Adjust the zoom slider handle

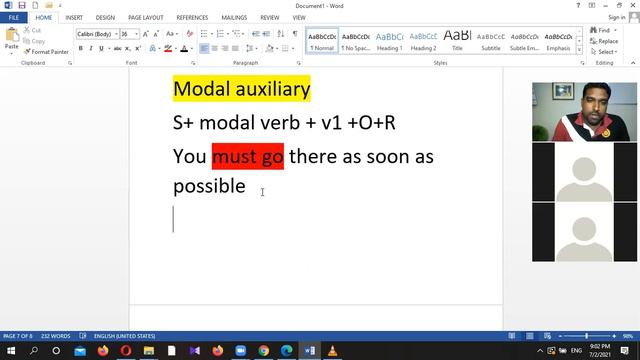pyautogui.click(x=587, y=336)
